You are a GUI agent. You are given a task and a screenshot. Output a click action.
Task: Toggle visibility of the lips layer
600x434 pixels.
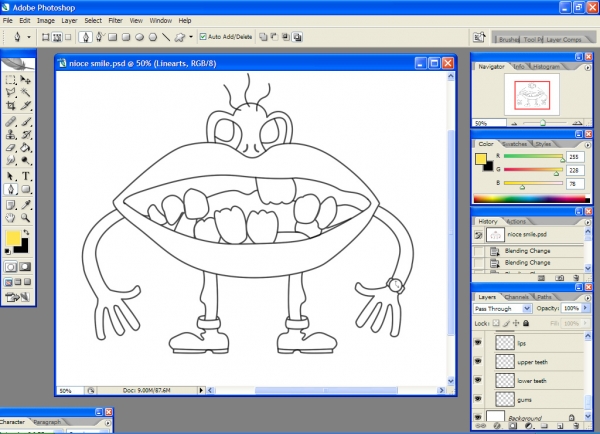pos(478,343)
